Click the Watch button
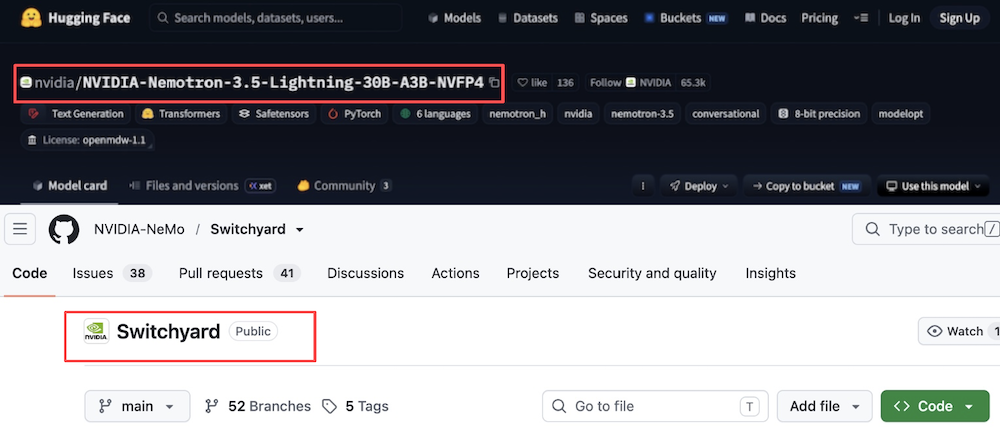The image size is (1000, 427). coord(959,331)
